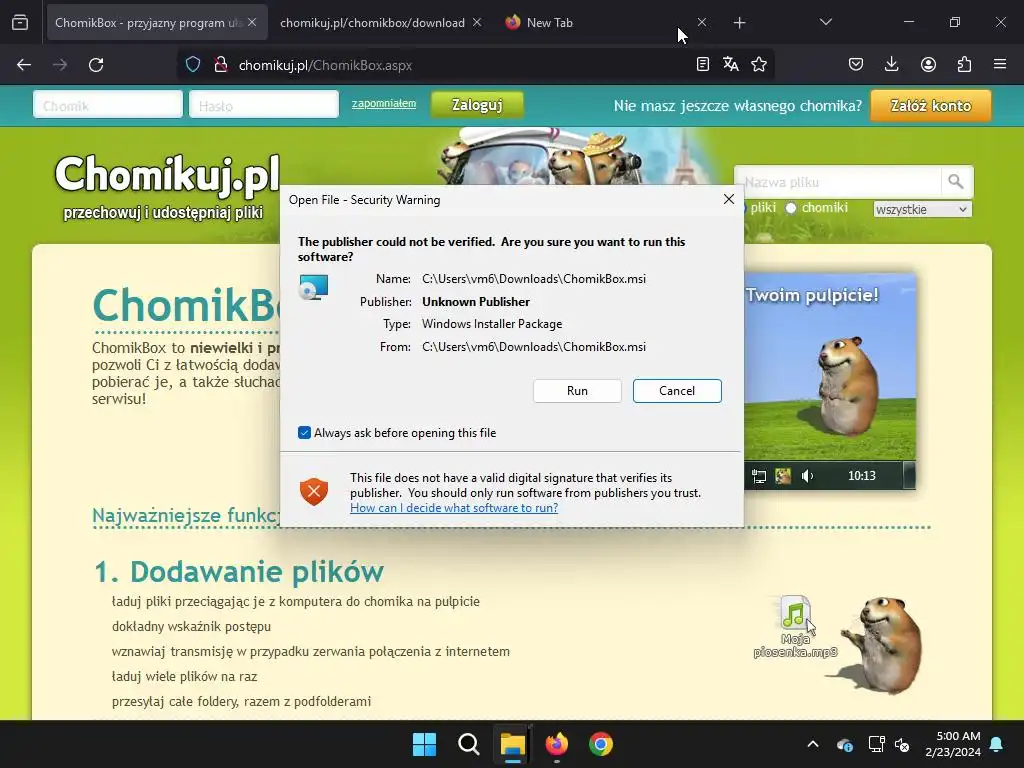This screenshot has height=768, width=1024.
Task: Open Firefox tracking protection shield
Action: tap(193, 65)
